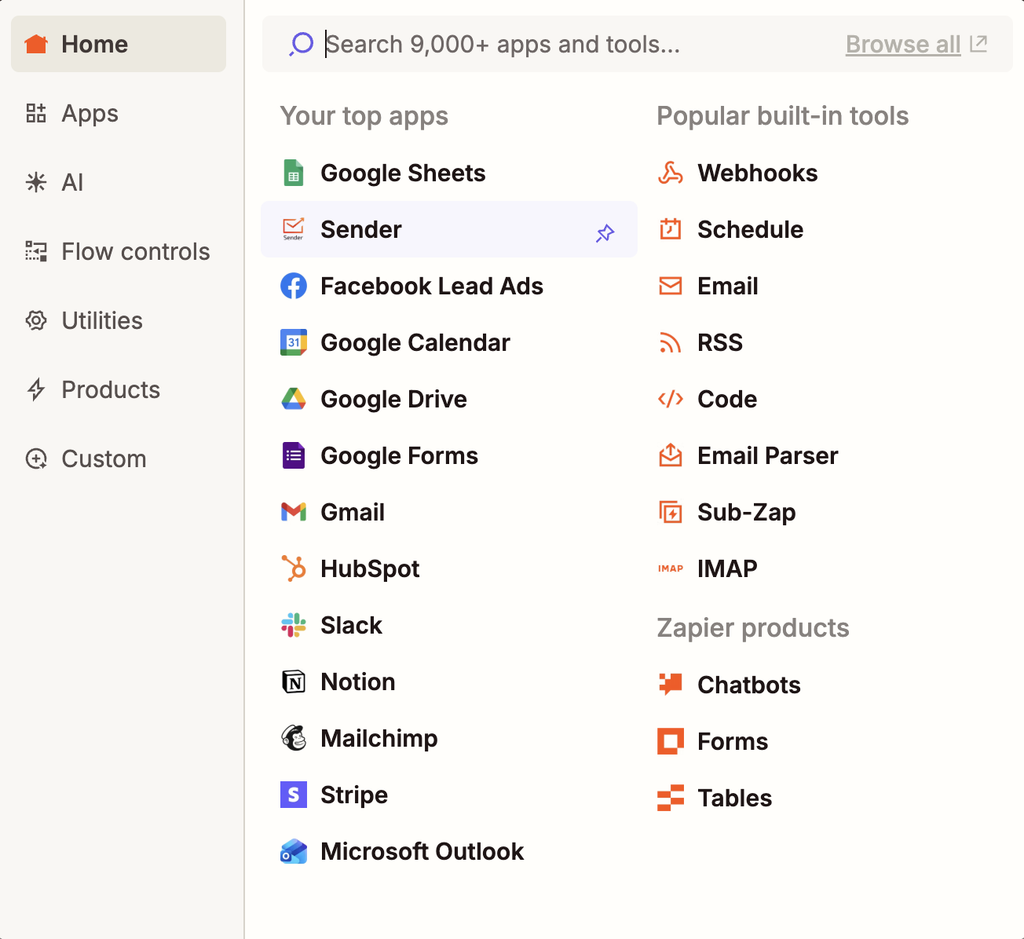This screenshot has height=939, width=1024.
Task: Click the Google Sheets icon
Action: pyautogui.click(x=293, y=173)
